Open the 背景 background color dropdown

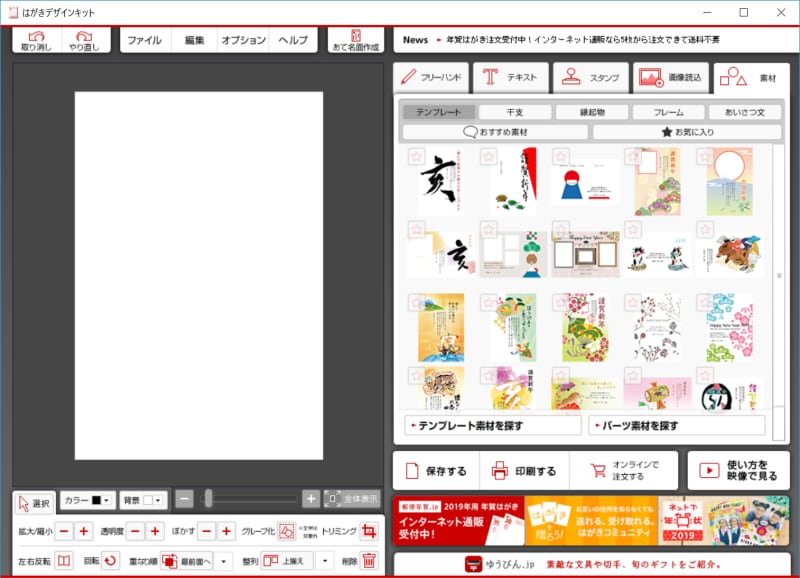click(x=158, y=500)
